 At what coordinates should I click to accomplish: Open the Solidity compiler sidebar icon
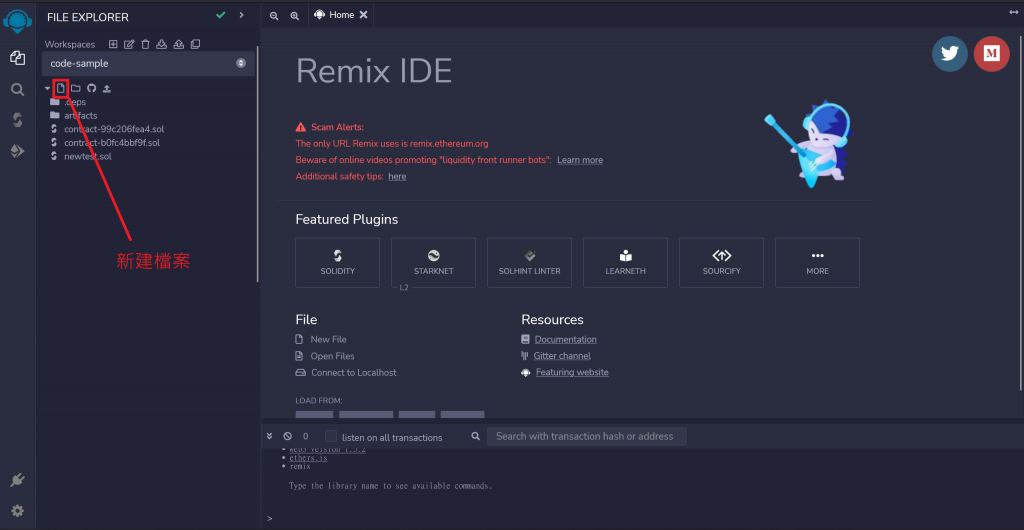tap(18, 120)
